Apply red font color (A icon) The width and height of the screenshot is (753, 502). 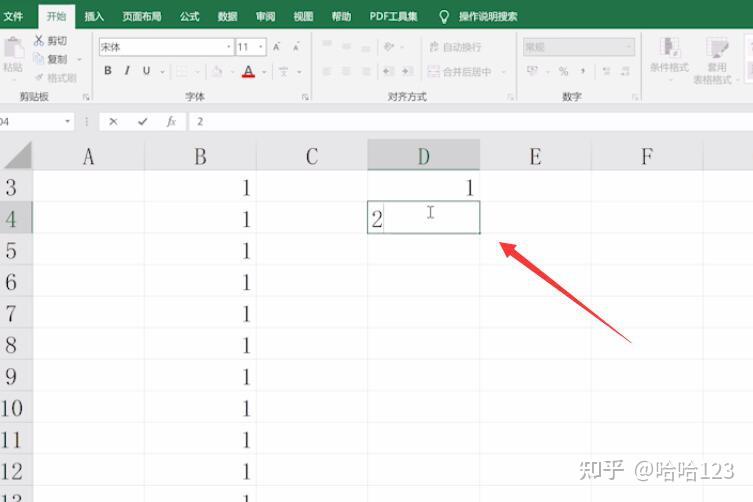point(248,72)
